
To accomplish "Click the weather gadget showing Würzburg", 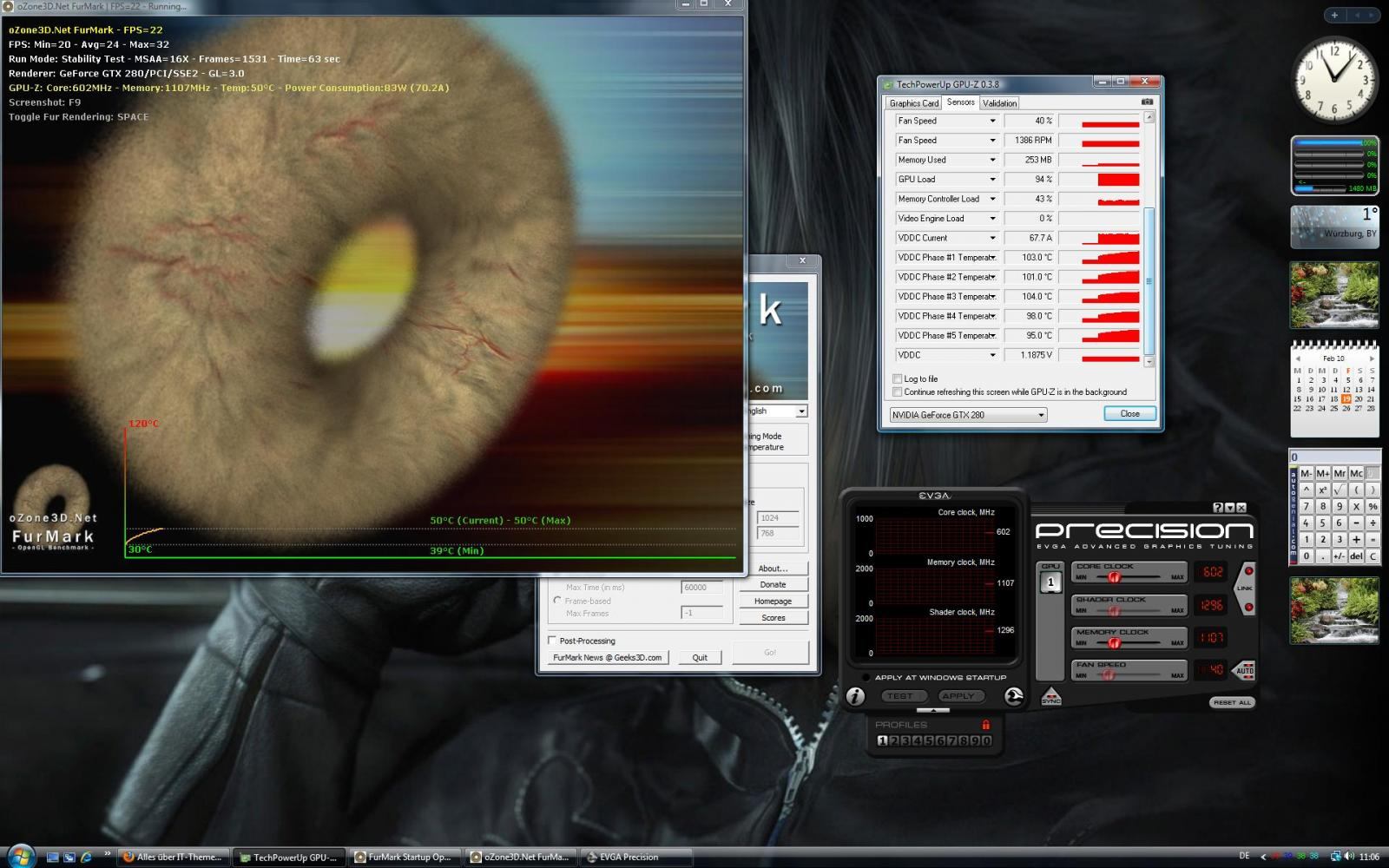I will coord(1334,227).
